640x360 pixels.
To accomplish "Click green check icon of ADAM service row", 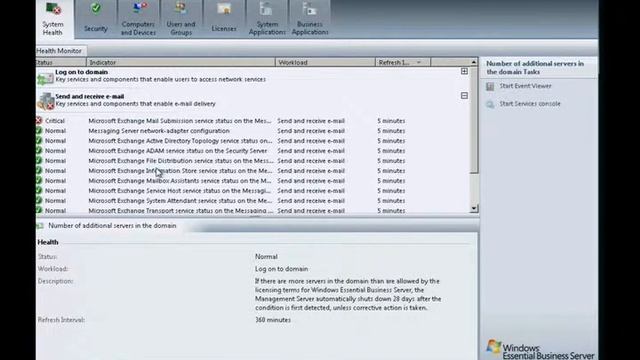I will (x=39, y=151).
